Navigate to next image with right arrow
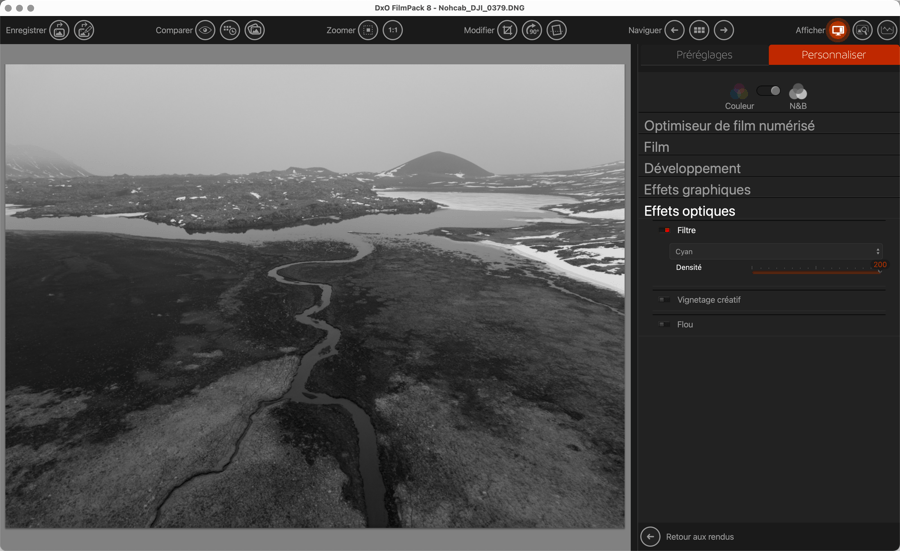Viewport: 900px width, 551px height. tap(724, 31)
